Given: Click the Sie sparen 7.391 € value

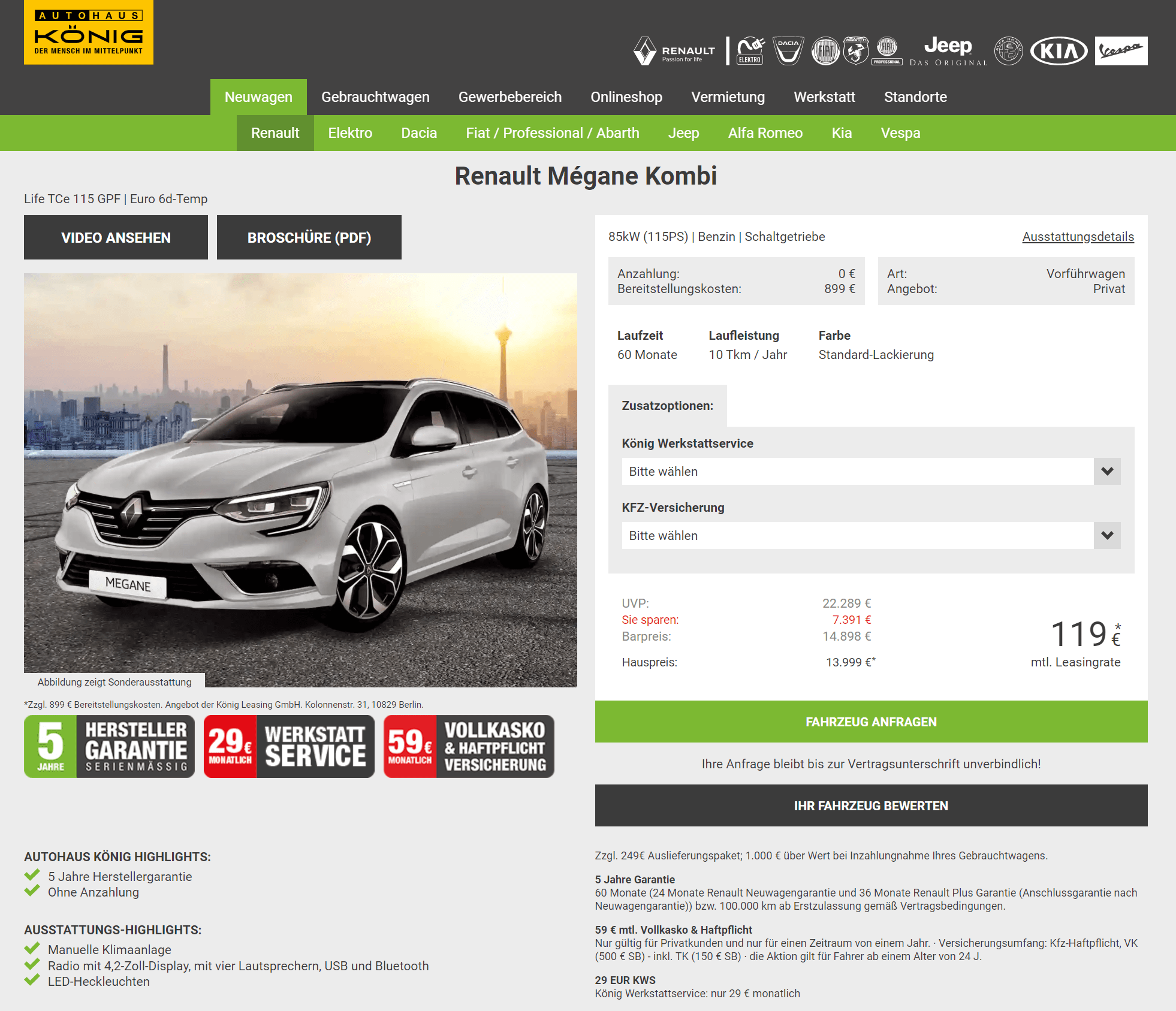Looking at the screenshot, I should click(851, 620).
